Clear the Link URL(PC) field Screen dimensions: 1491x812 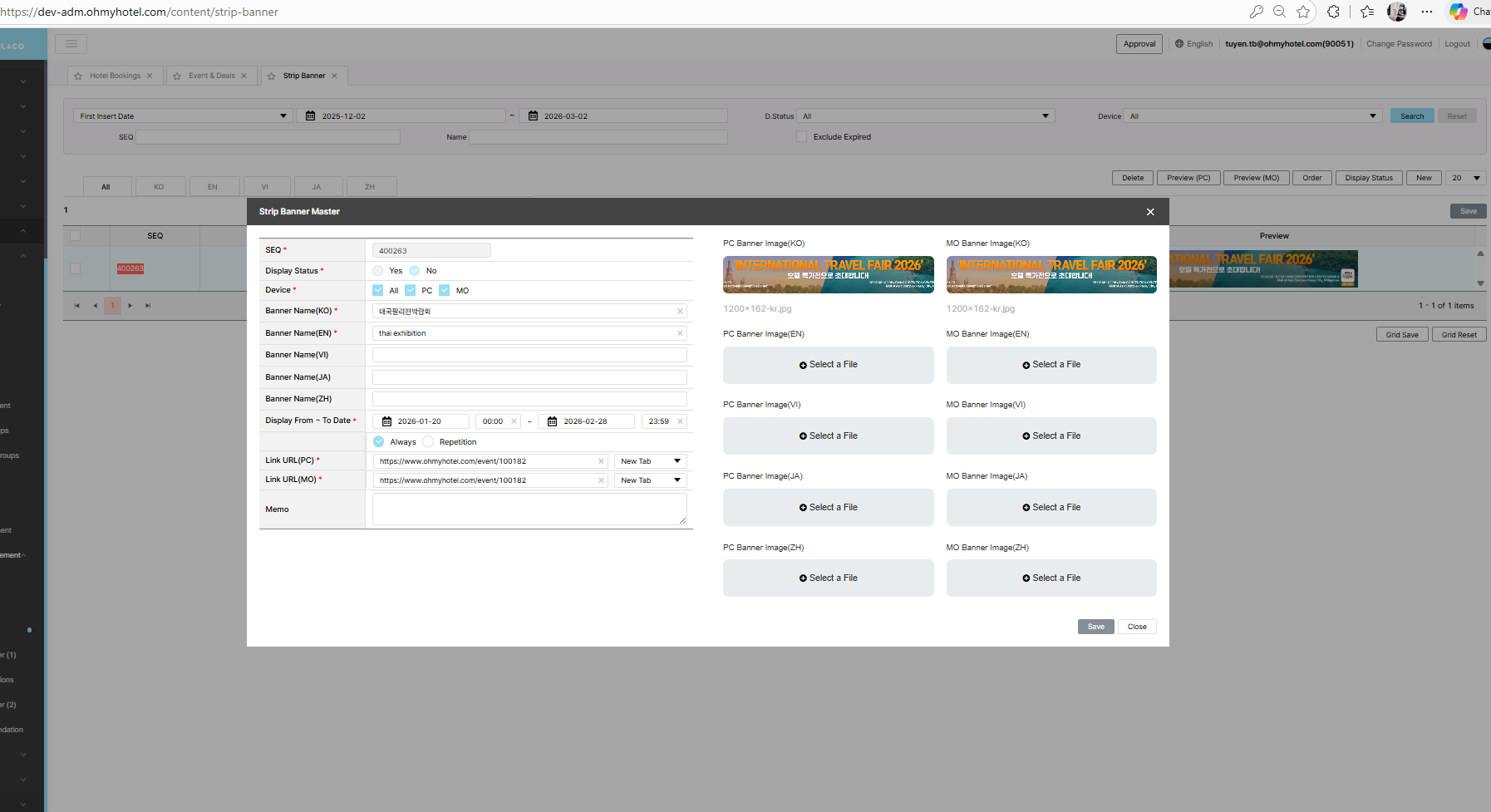[x=601, y=461]
